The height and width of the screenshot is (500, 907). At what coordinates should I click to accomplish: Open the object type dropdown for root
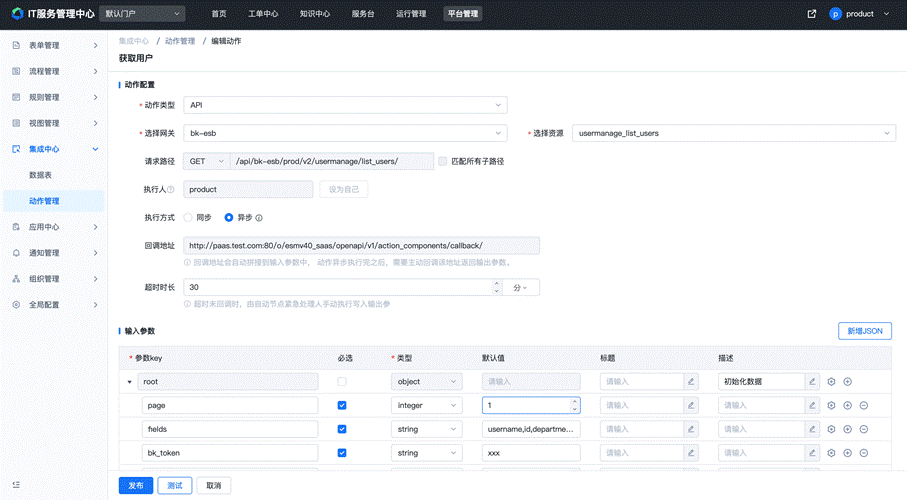(x=426, y=381)
